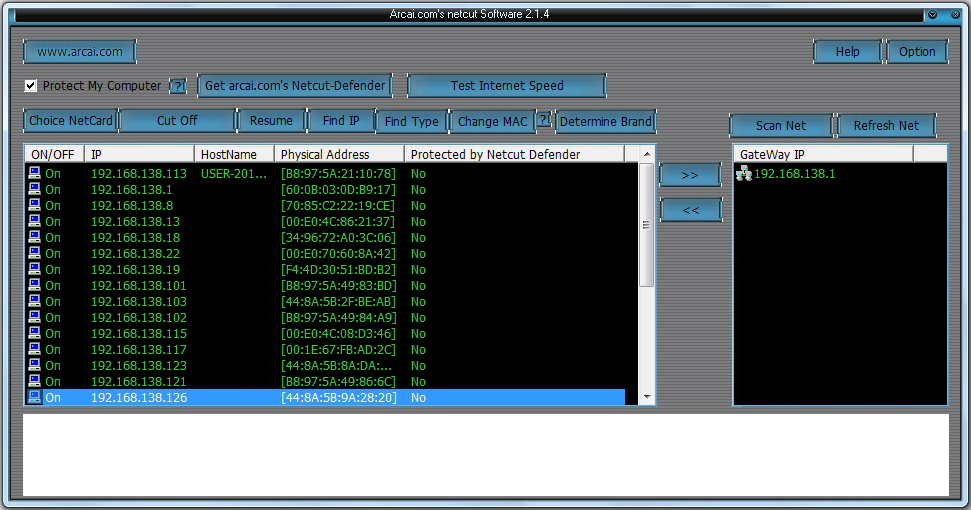The image size is (971, 510).
Task: Click the computer icon for 192.168.138.22
Action: pos(34,254)
